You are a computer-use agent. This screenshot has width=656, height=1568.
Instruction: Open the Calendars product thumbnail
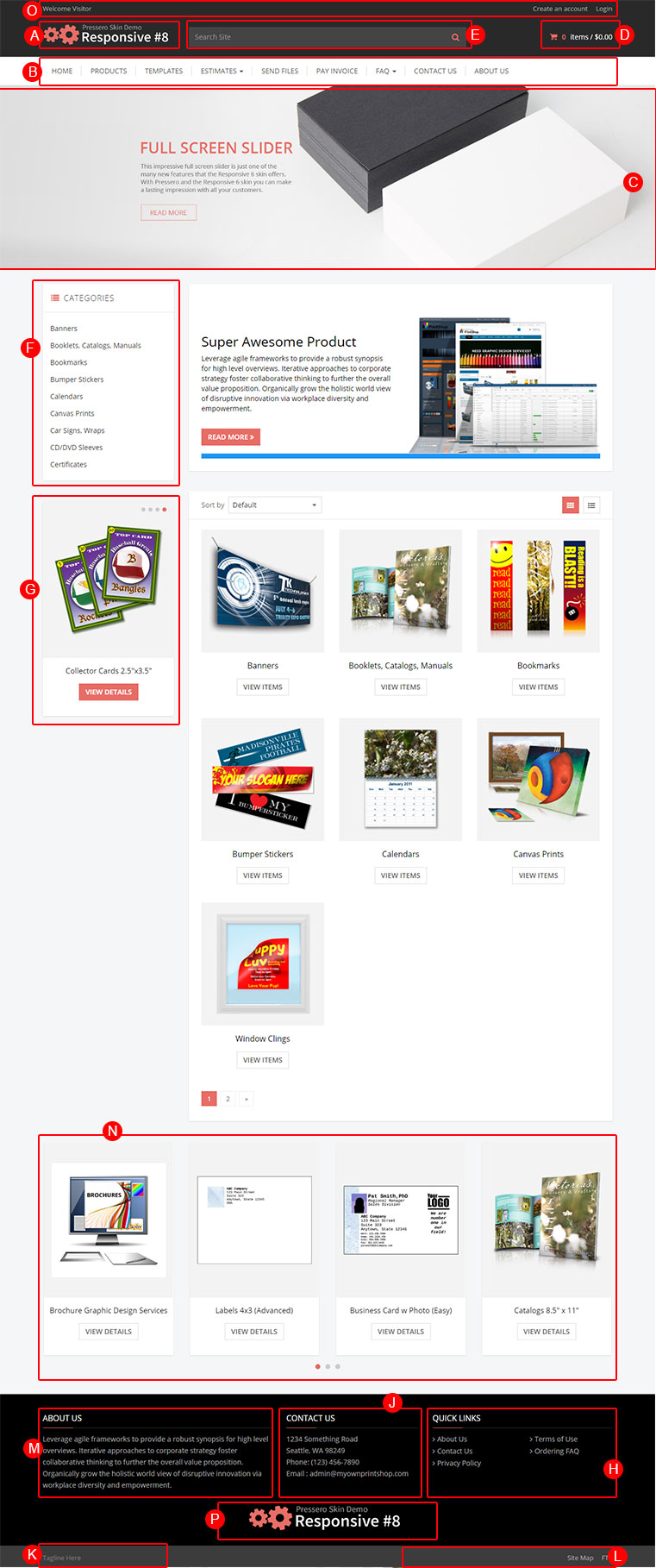coord(401,780)
